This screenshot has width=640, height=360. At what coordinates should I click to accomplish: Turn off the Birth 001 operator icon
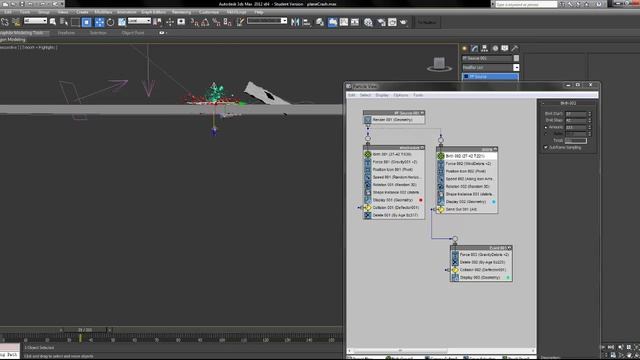pyautogui.click(x=368, y=154)
